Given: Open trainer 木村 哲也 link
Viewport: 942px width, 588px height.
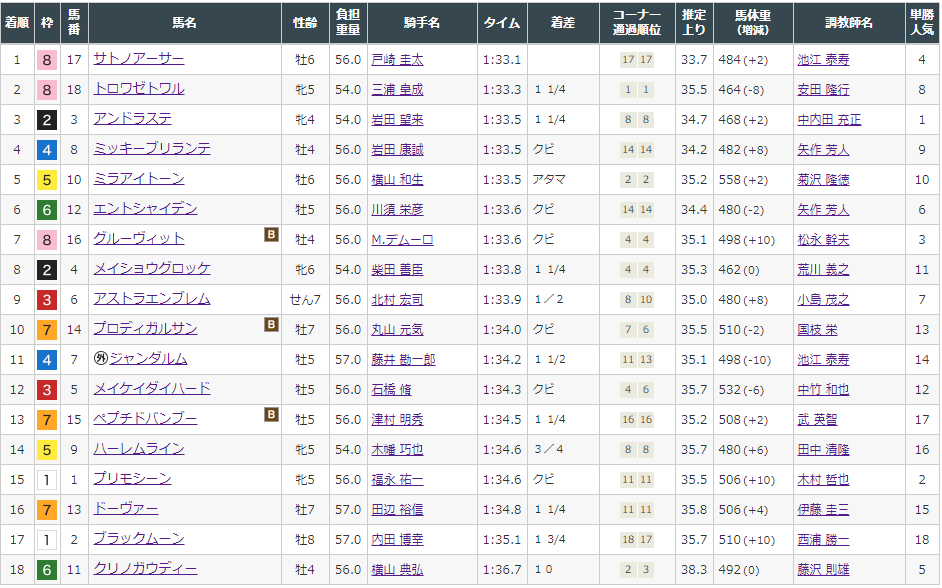Looking at the screenshot, I should pyautogui.click(x=823, y=479).
